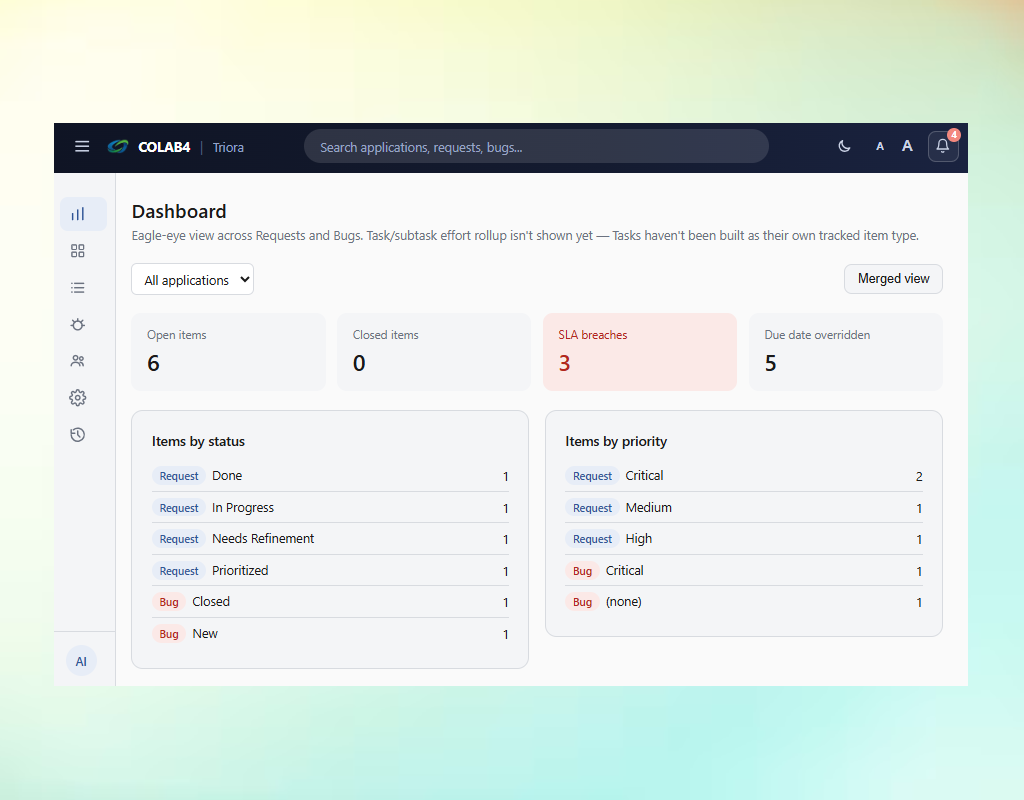Select the Request In Progress row

330,507
